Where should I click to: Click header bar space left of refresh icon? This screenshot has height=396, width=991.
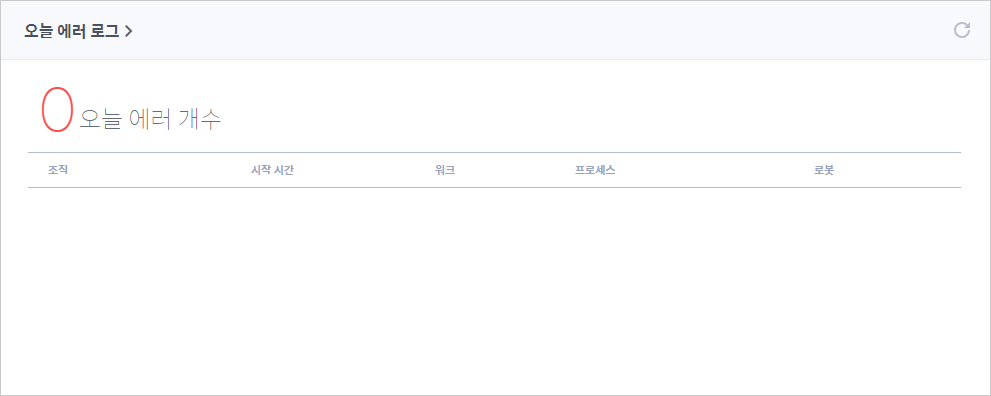544,30
